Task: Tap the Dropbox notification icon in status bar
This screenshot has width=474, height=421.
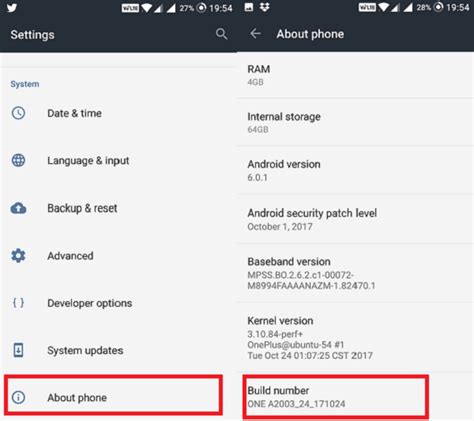Action: (265, 7)
